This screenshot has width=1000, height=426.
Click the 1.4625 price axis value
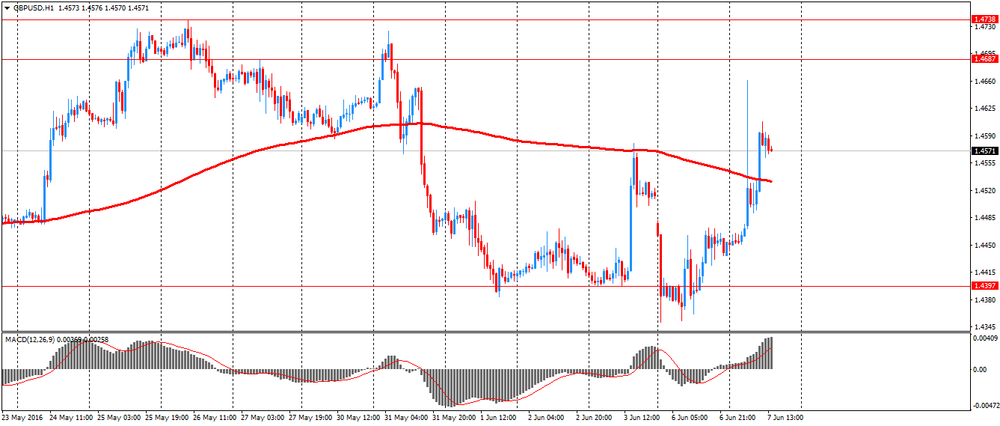pyautogui.click(x=985, y=109)
